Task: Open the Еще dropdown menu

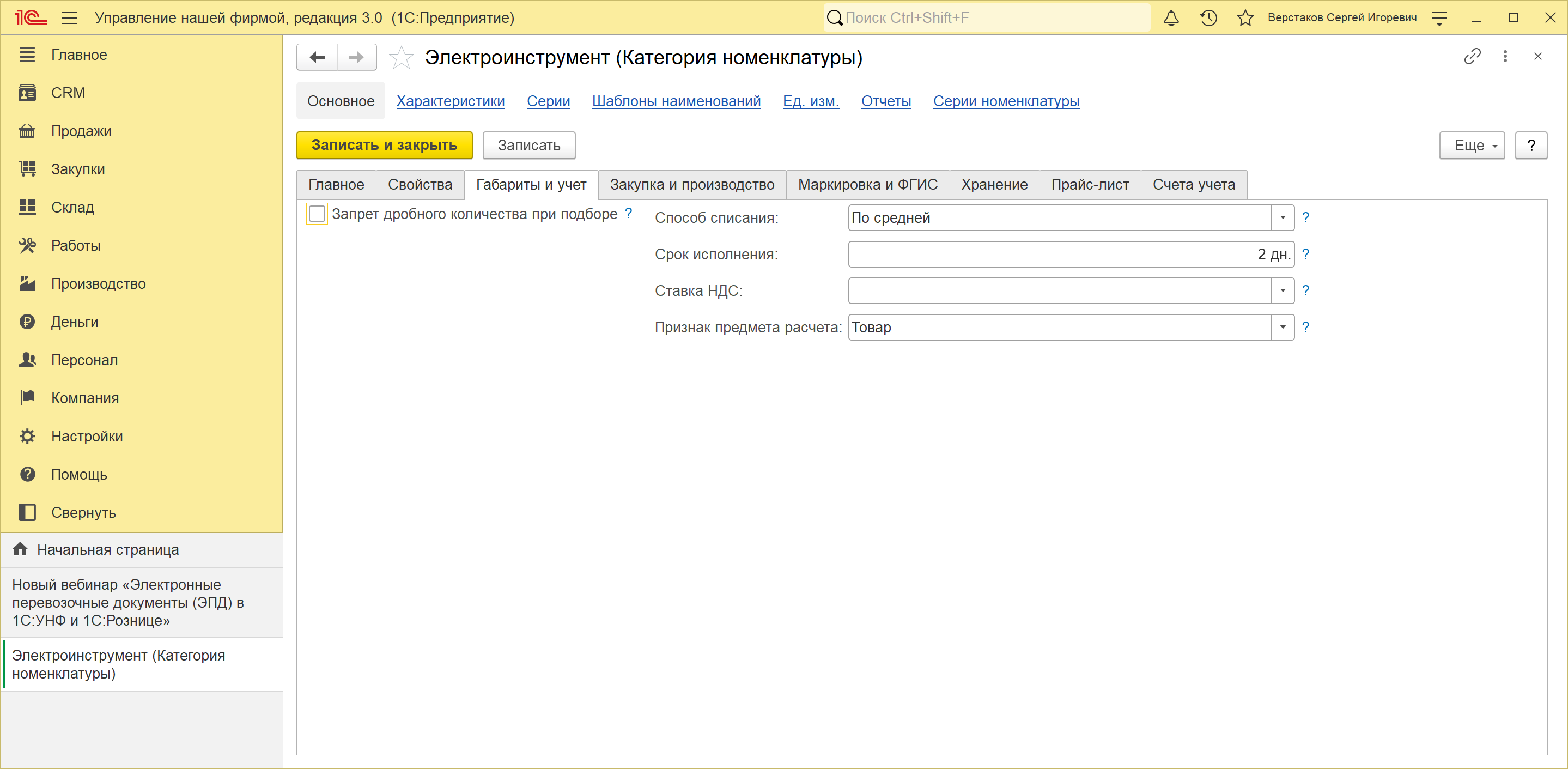Action: [x=1471, y=146]
